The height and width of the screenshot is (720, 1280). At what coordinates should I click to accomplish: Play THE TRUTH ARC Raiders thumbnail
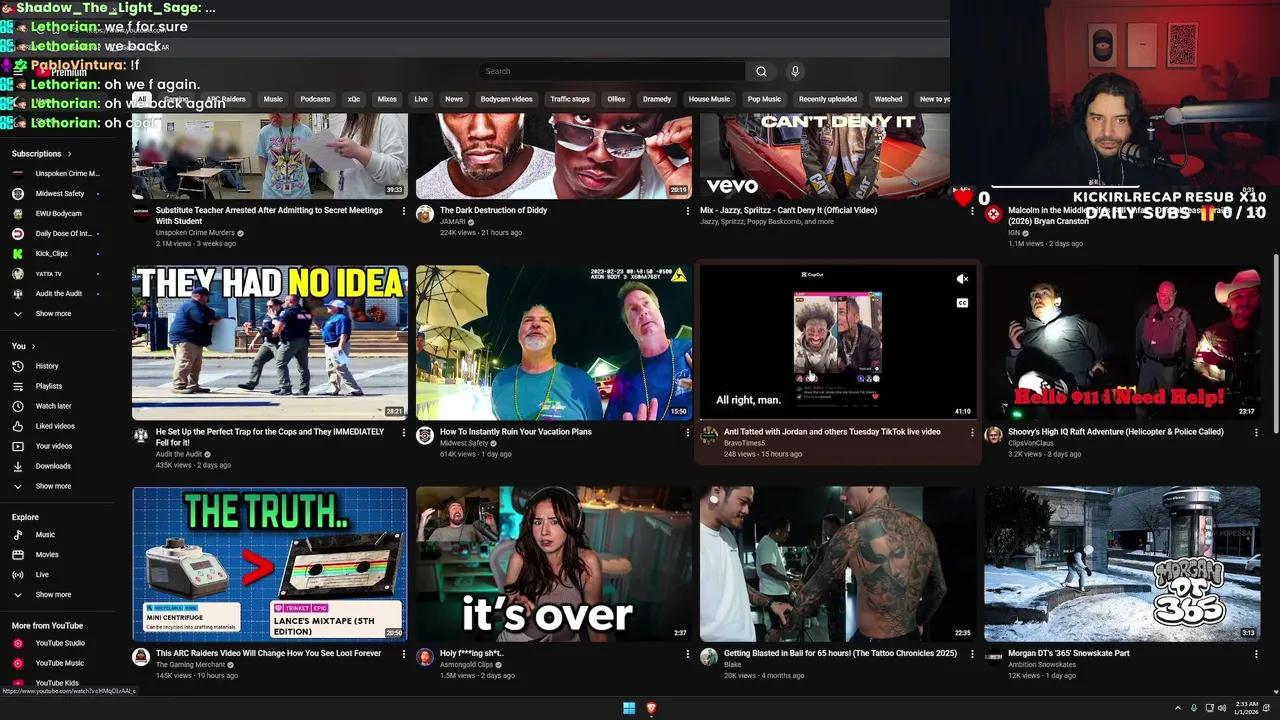[270, 564]
